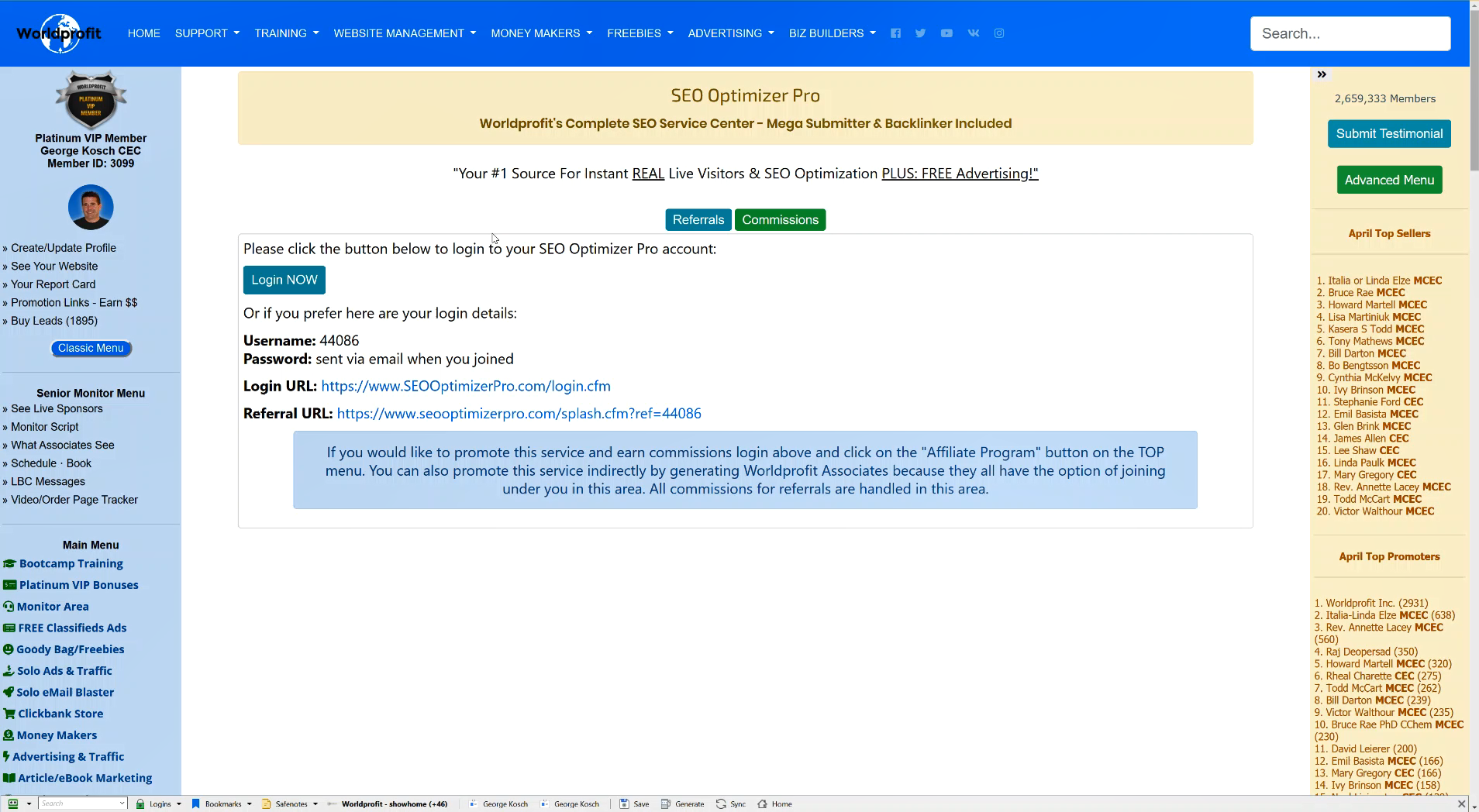Open second George Kosch identity in toolbar
This screenshot has height=812, width=1479.
pos(570,803)
